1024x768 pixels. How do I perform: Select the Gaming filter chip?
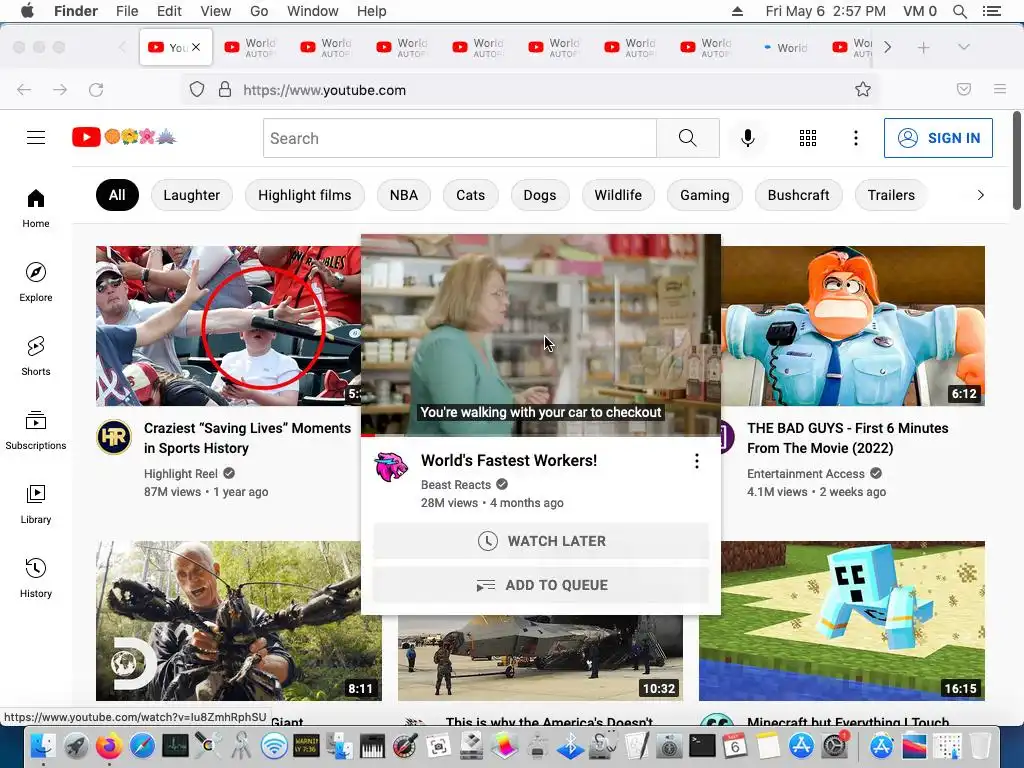tap(705, 195)
